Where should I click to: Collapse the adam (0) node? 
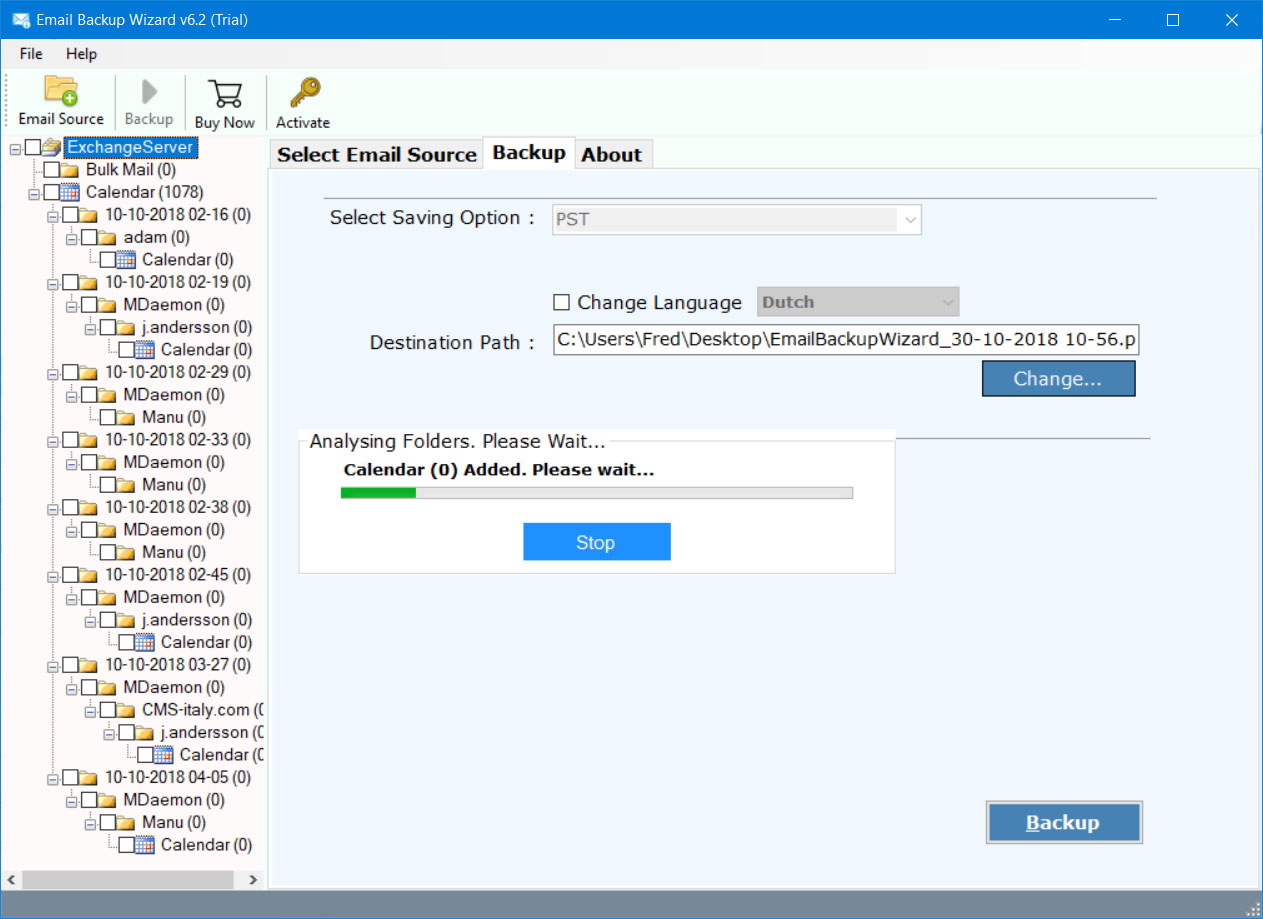(71, 238)
